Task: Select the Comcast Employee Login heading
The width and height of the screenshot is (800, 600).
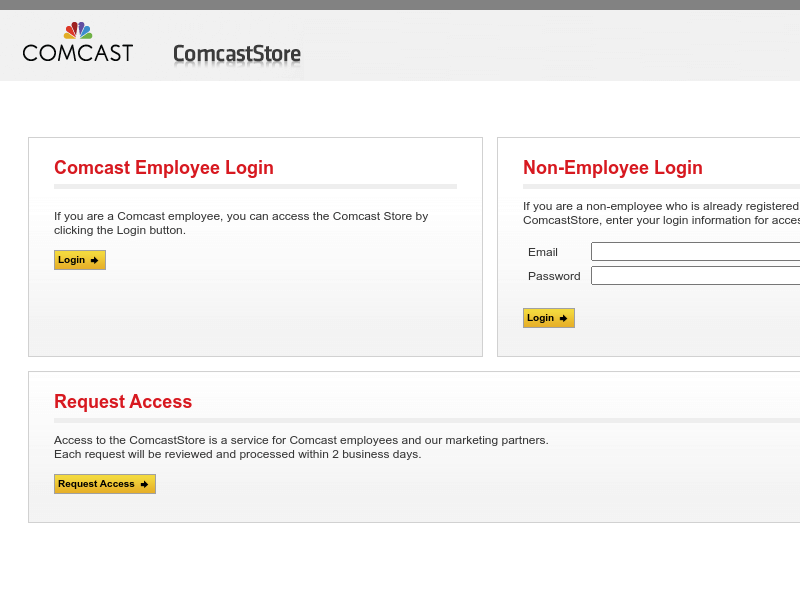Action: 164,167
